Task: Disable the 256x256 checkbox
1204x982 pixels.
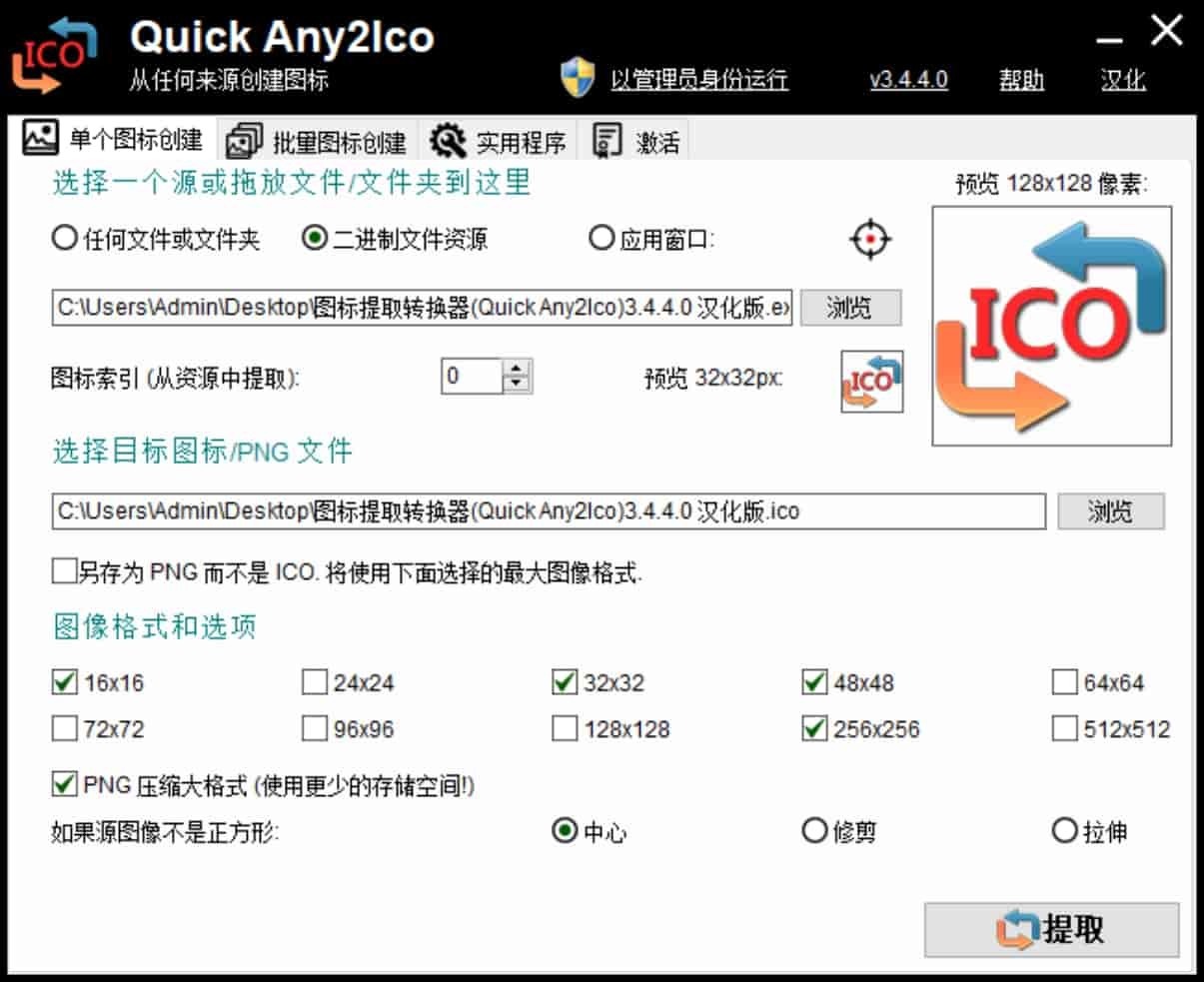Action: pos(814,729)
